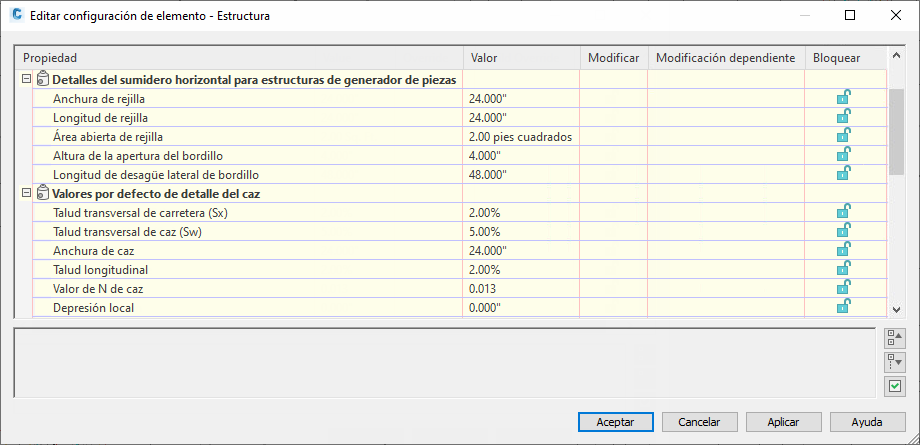Select the Anchura de caz value cell

521,250
